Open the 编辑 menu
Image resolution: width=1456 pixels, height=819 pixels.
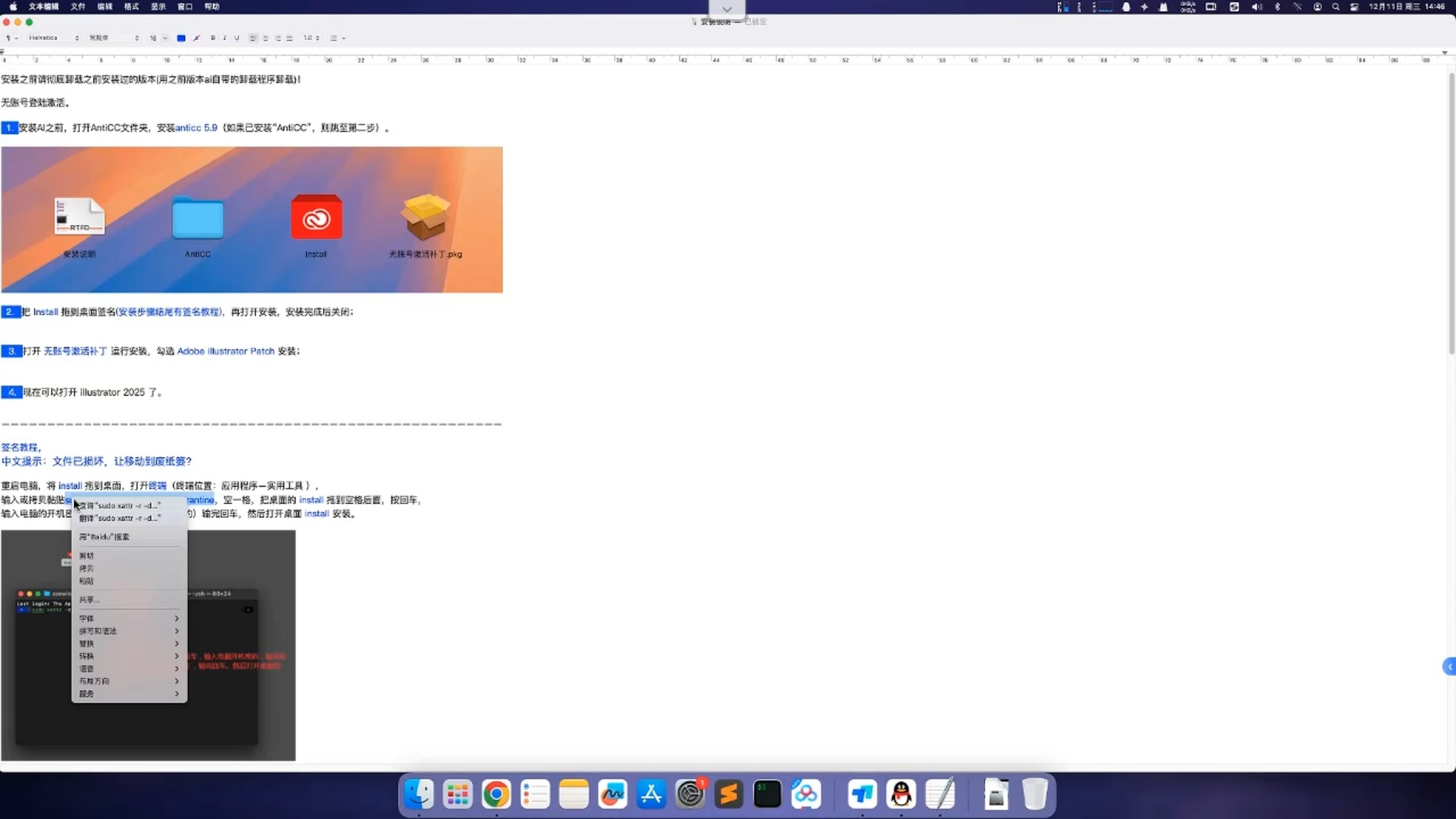point(105,7)
